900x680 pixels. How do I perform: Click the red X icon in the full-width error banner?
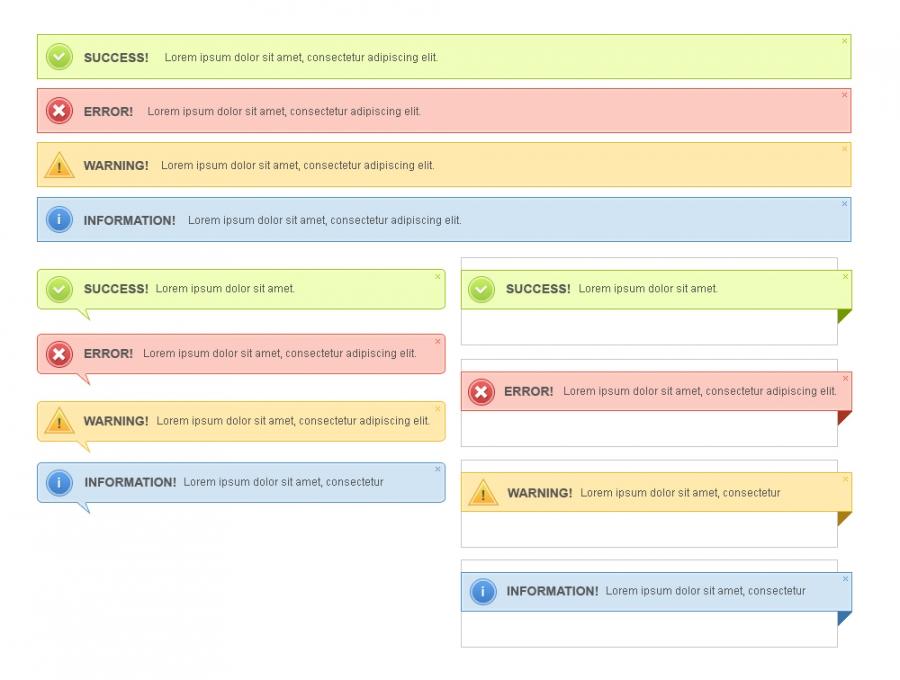click(60, 111)
